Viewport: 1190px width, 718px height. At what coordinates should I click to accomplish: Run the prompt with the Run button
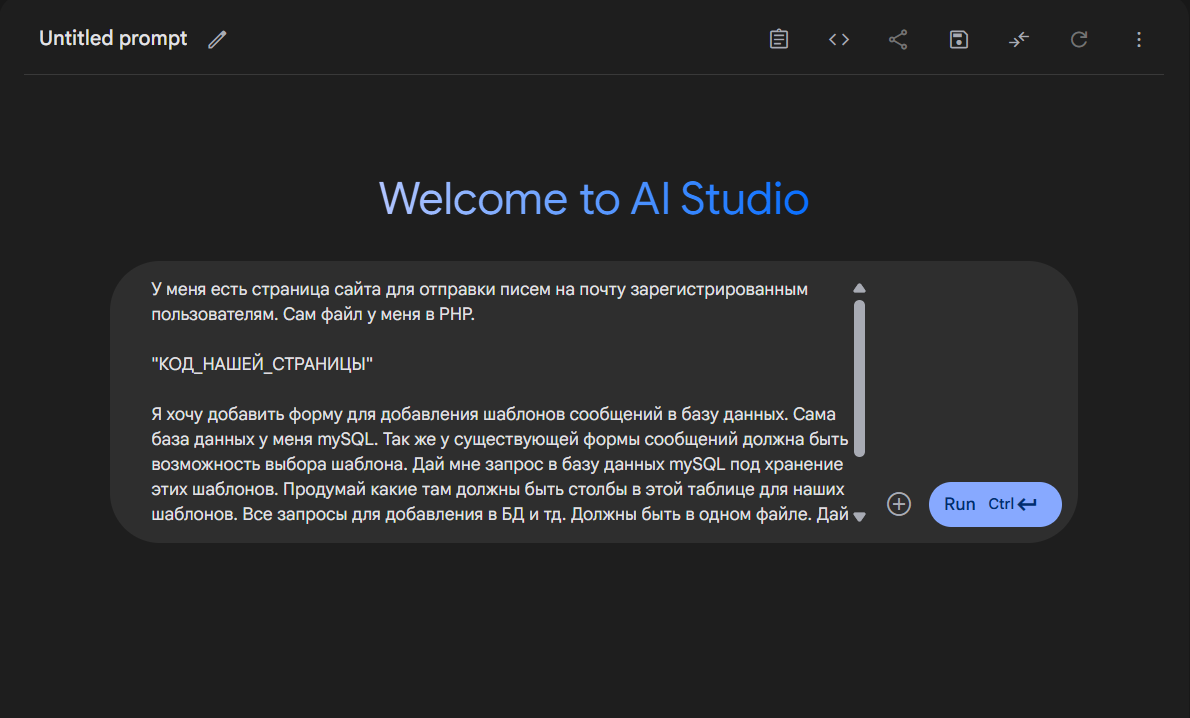[x=995, y=504]
